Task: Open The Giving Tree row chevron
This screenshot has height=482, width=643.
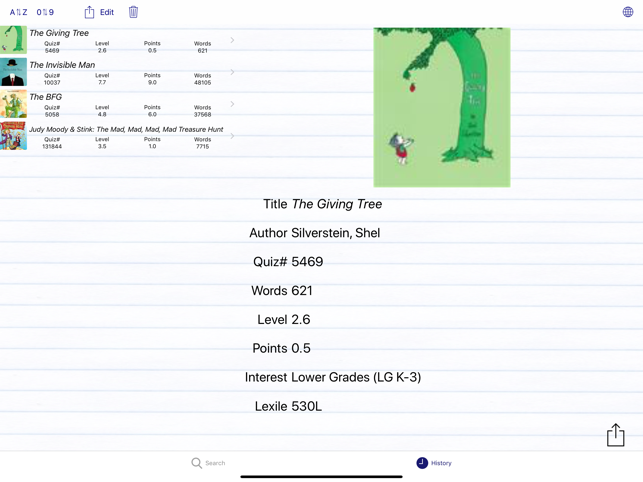Action: click(x=232, y=40)
